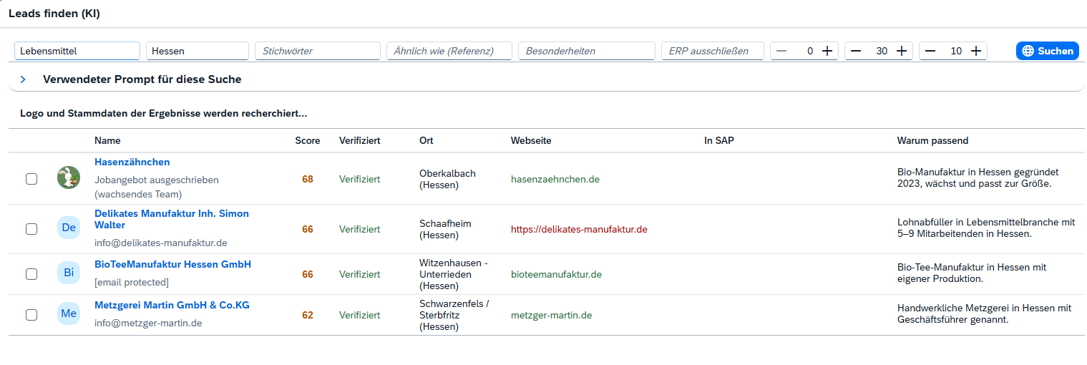Click the Besonderheiten input field

pos(586,51)
